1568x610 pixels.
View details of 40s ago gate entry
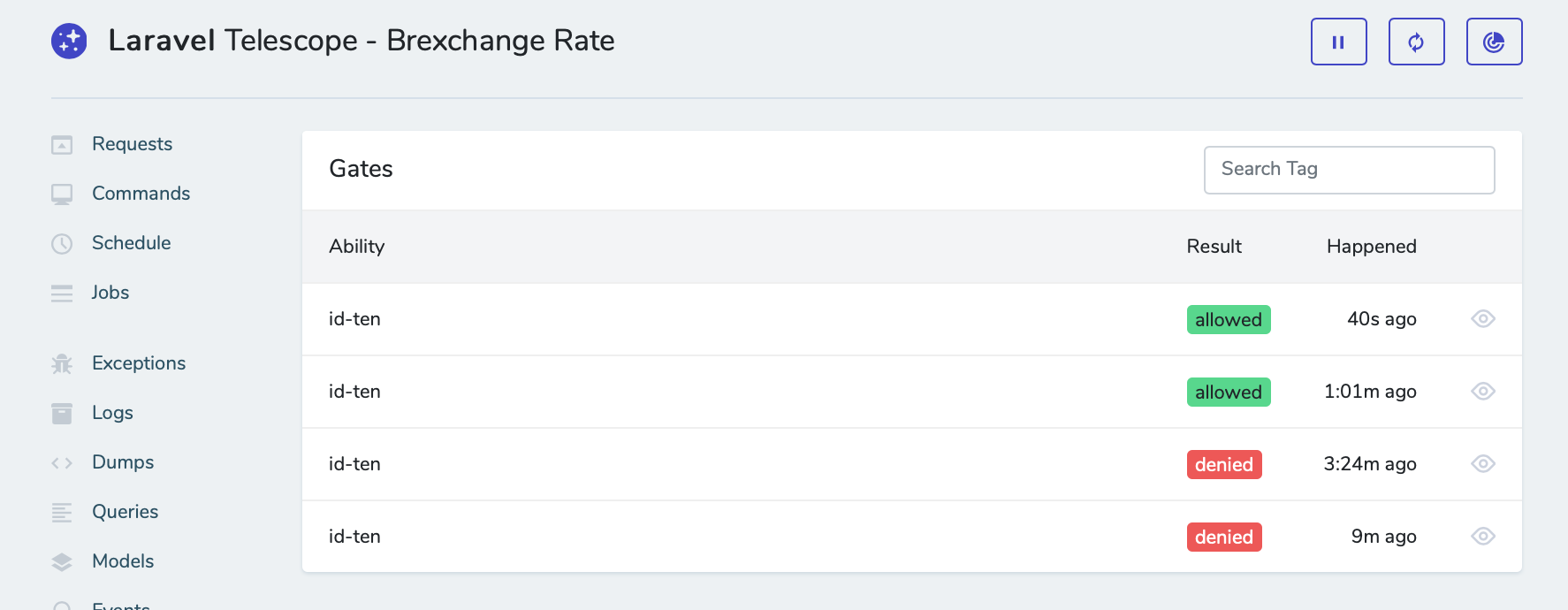(1482, 319)
